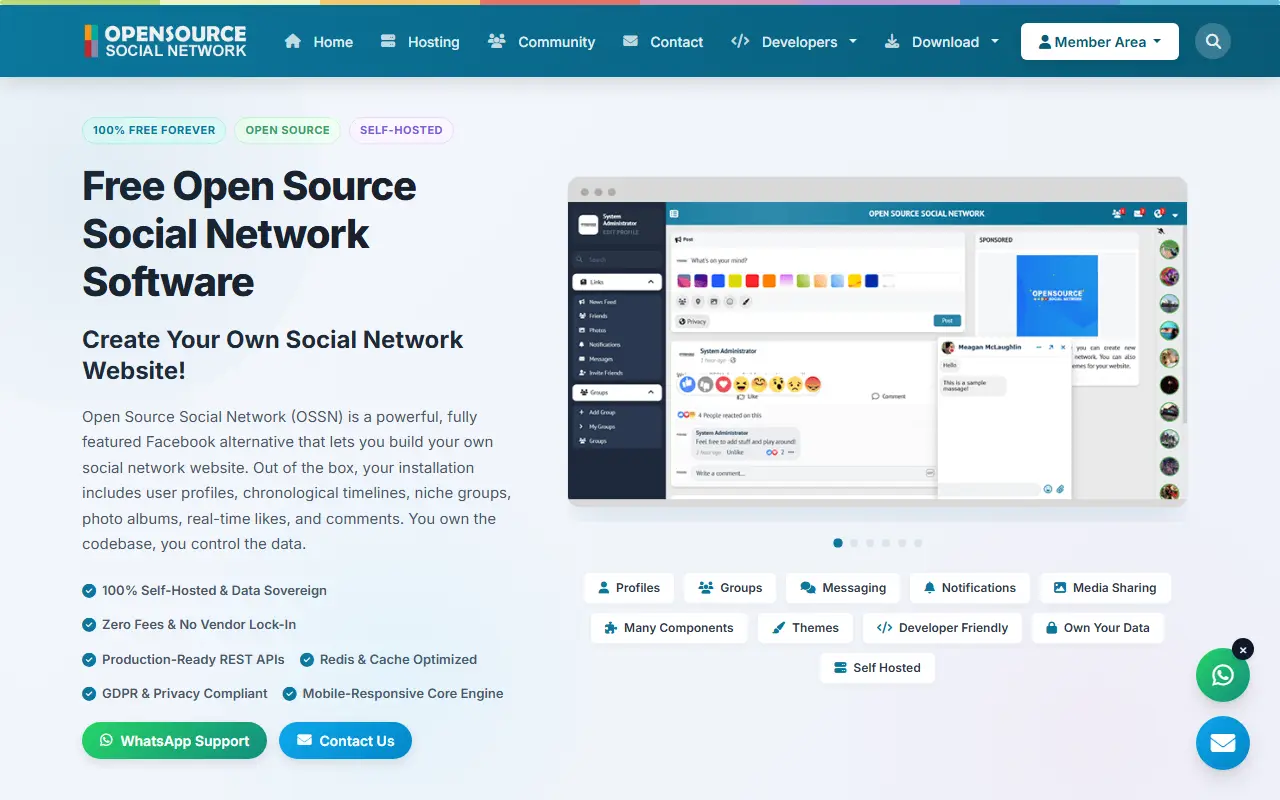Click the Own Your Data chip
This screenshot has width=1280, height=800.
(x=1098, y=628)
